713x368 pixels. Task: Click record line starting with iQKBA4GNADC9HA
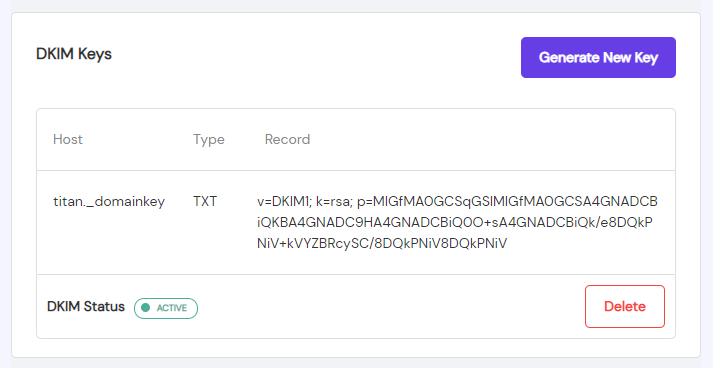pyautogui.click(x=455, y=222)
